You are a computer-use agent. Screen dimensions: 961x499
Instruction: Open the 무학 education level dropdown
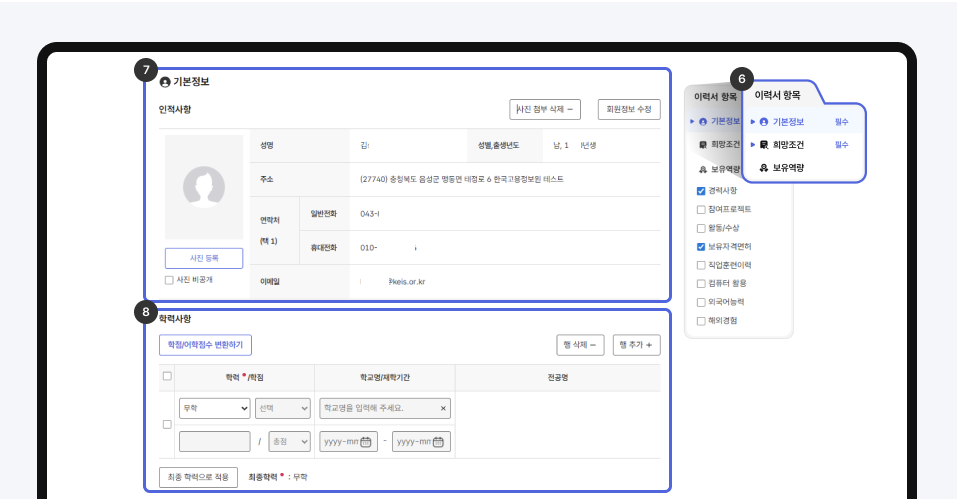(x=215, y=408)
